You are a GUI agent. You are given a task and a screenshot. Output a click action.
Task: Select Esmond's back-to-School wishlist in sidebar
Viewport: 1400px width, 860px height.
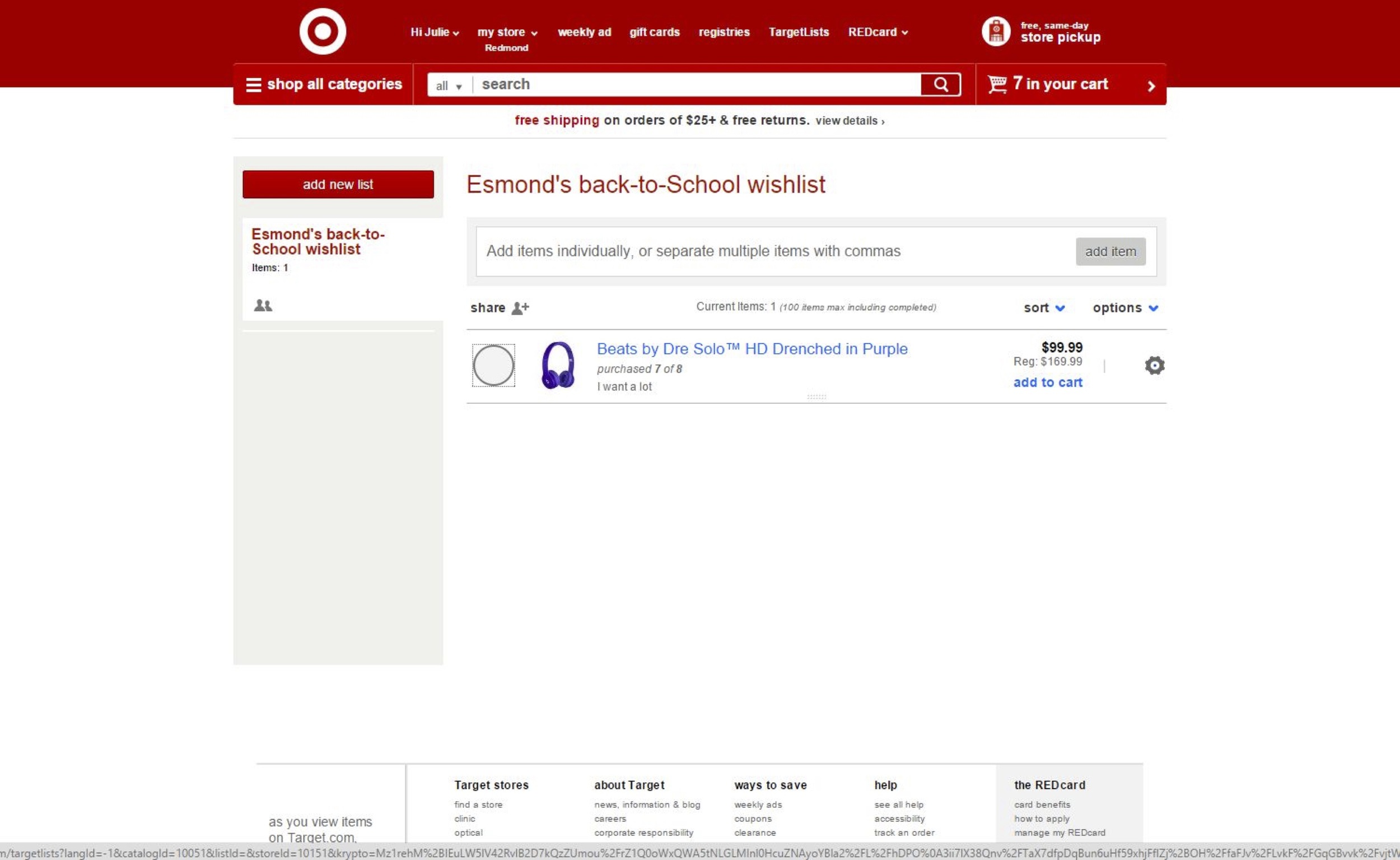tap(318, 241)
